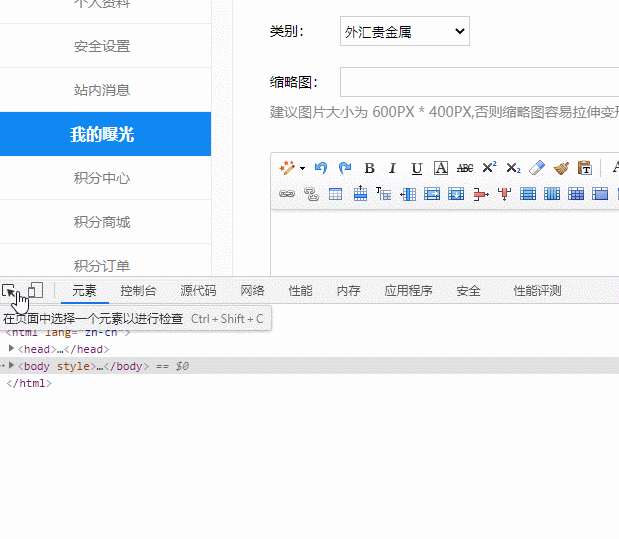Image resolution: width=619 pixels, height=539 pixels.
Task: Go to 积分商城 in the sidebar
Action: (x=102, y=222)
